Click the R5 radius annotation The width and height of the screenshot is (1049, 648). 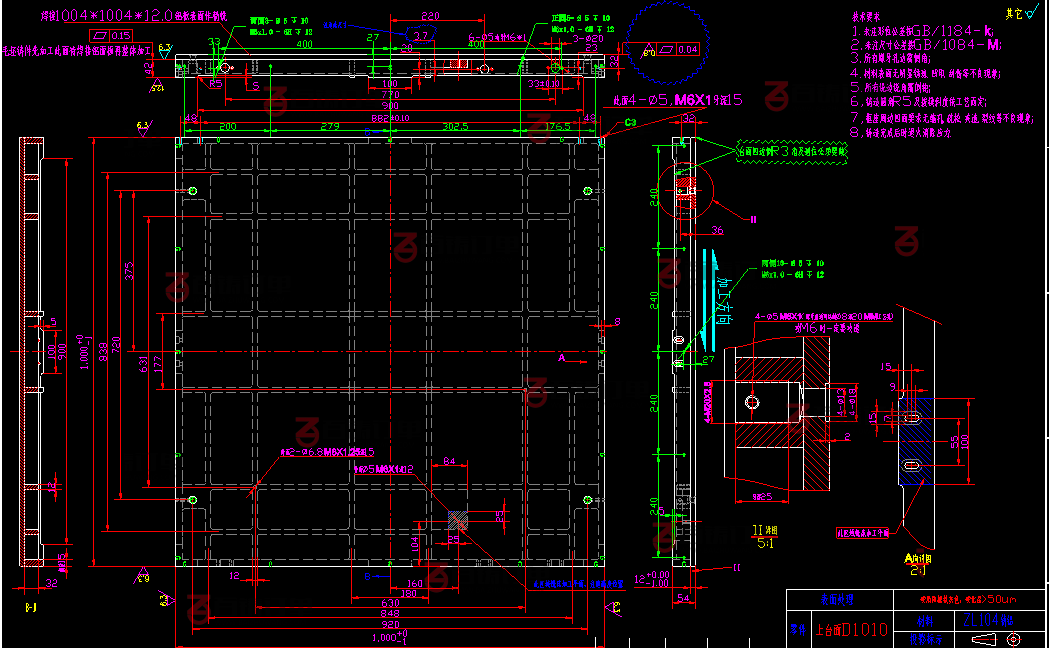coord(216,85)
